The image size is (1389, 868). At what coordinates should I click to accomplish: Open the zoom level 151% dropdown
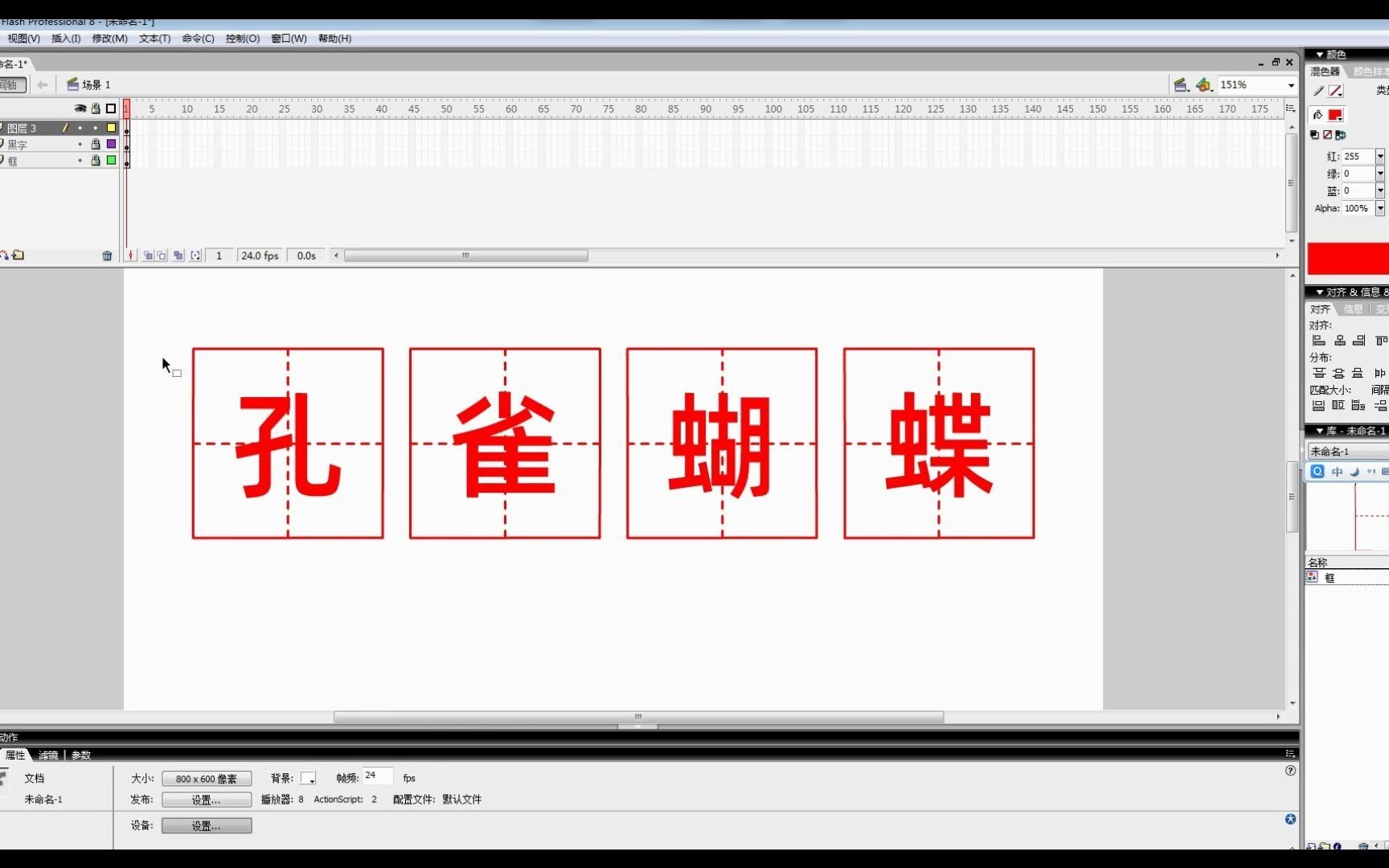(x=1291, y=85)
